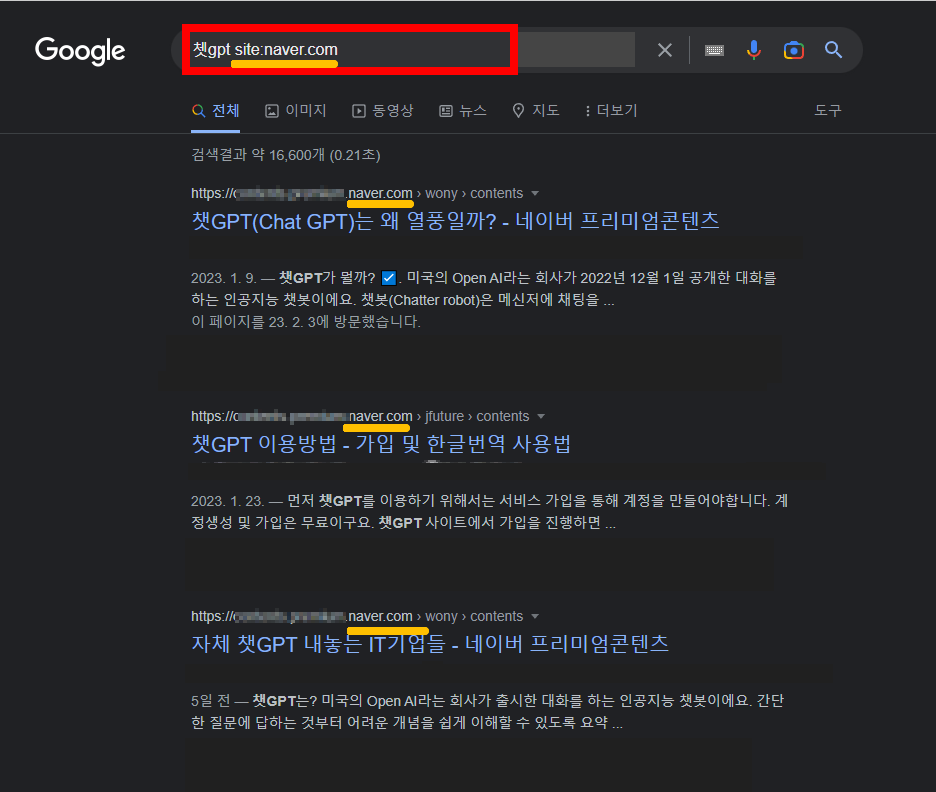Viewport: 936px width, 792px height.
Task: Click the play icon on the 동영상 tab
Action: pos(358,110)
